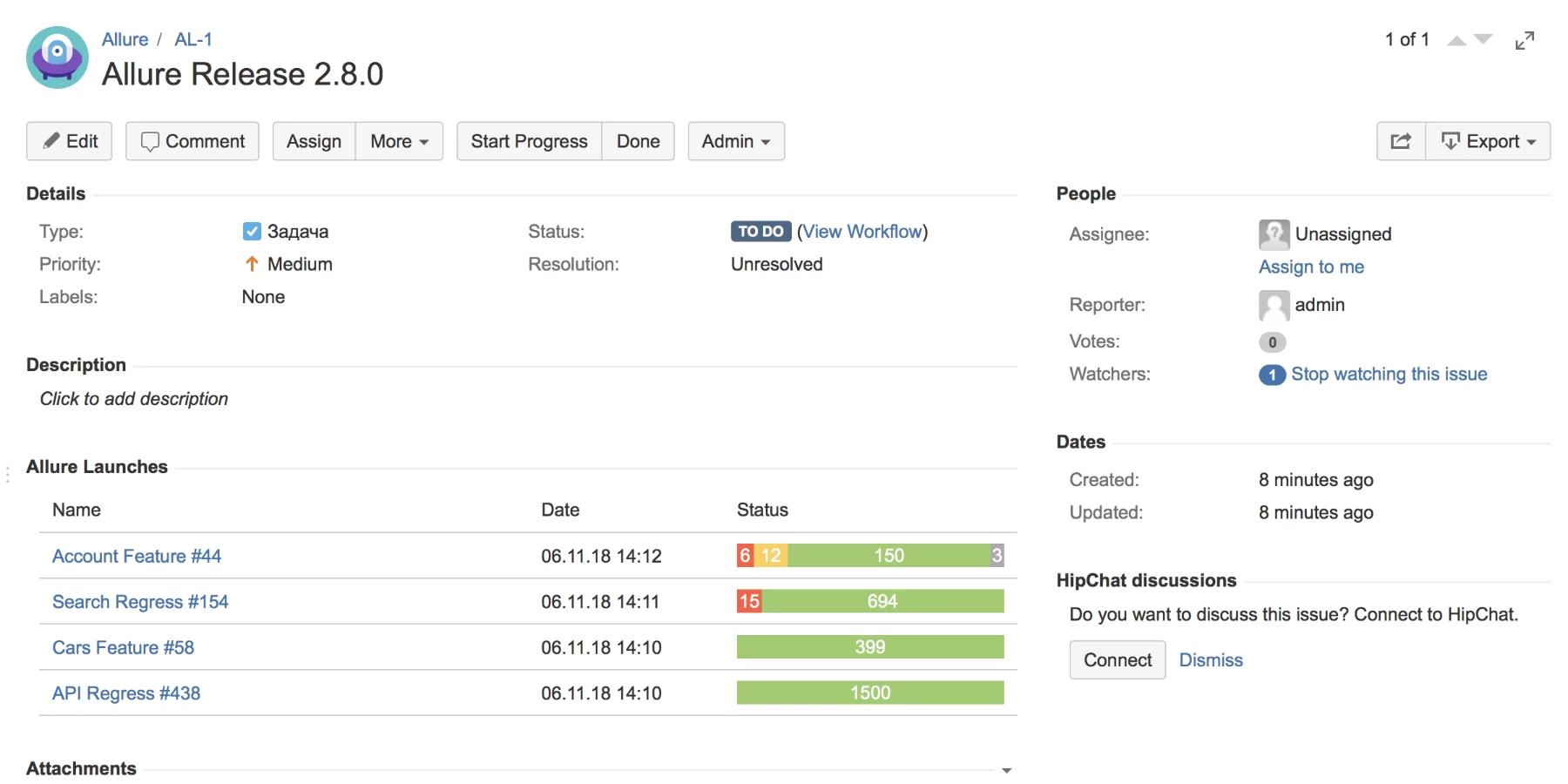Stop watching this issue

coord(1389,375)
